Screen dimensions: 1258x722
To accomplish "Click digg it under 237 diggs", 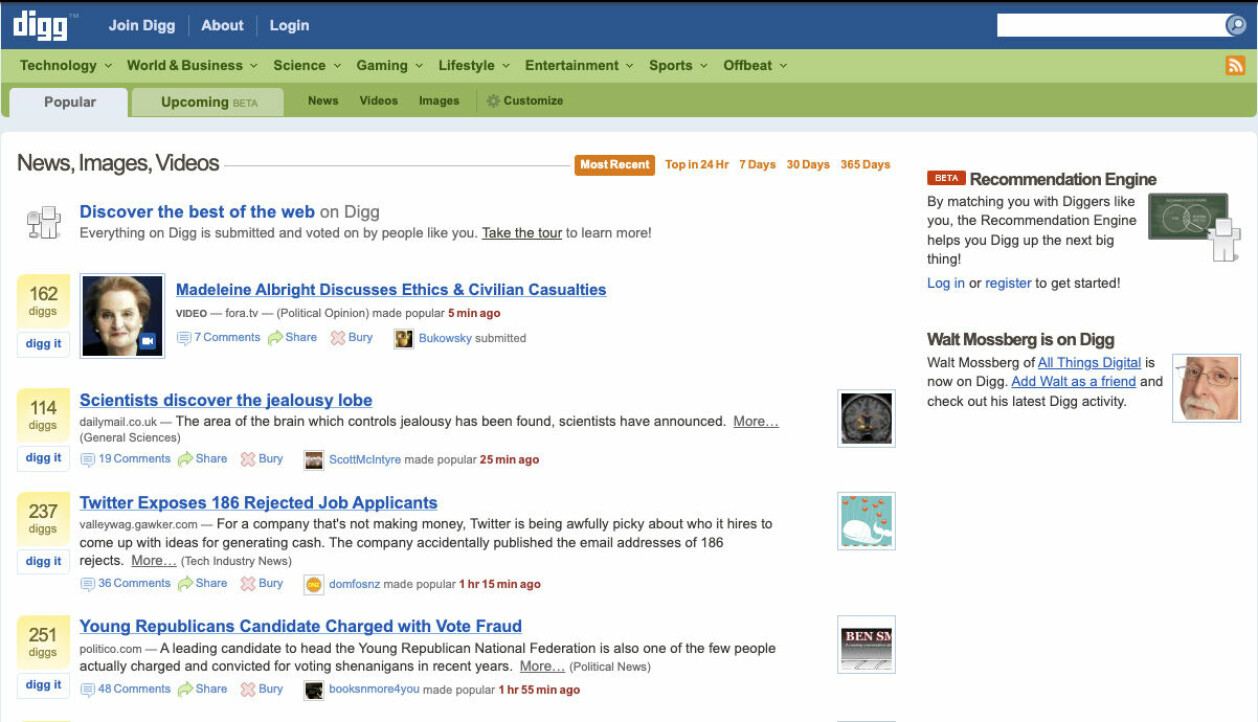I will pos(43,561).
